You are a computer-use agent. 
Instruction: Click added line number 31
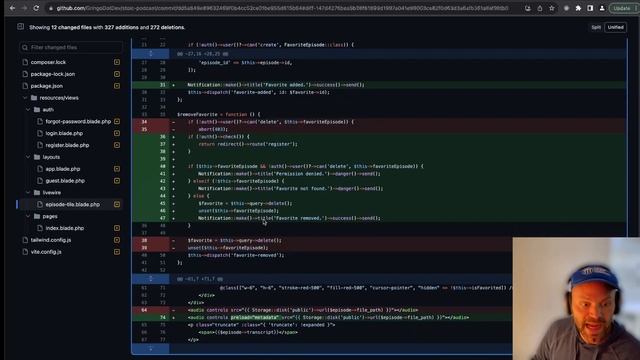(x=162, y=85)
